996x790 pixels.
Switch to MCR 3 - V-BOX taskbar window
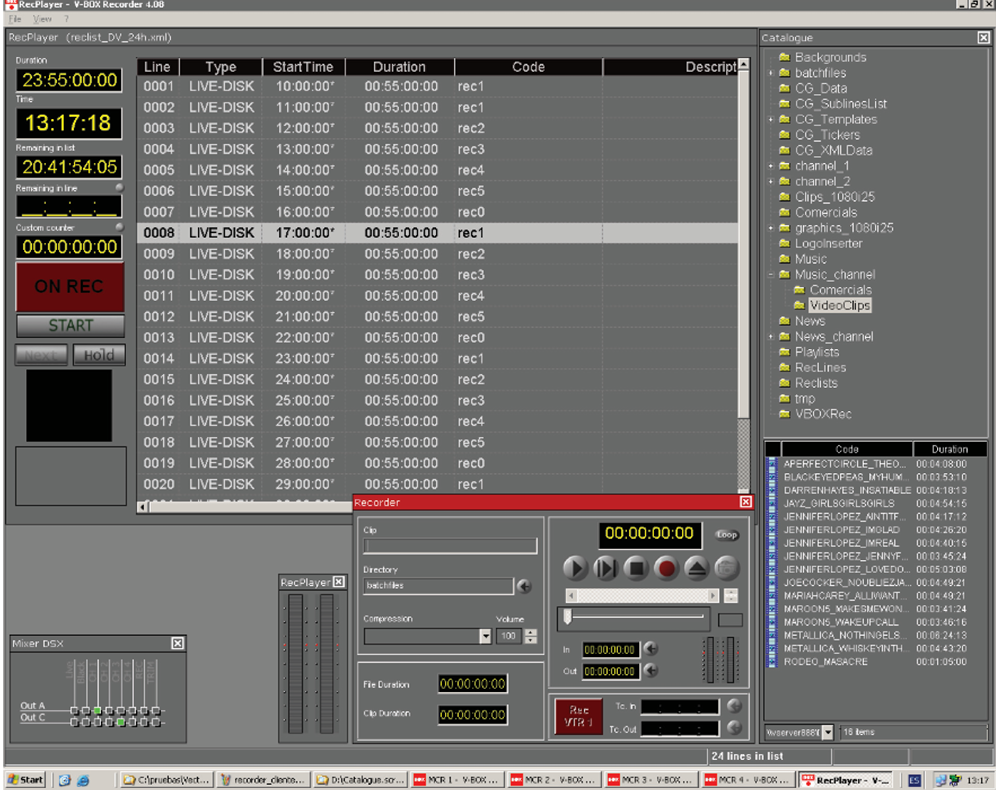[651, 780]
